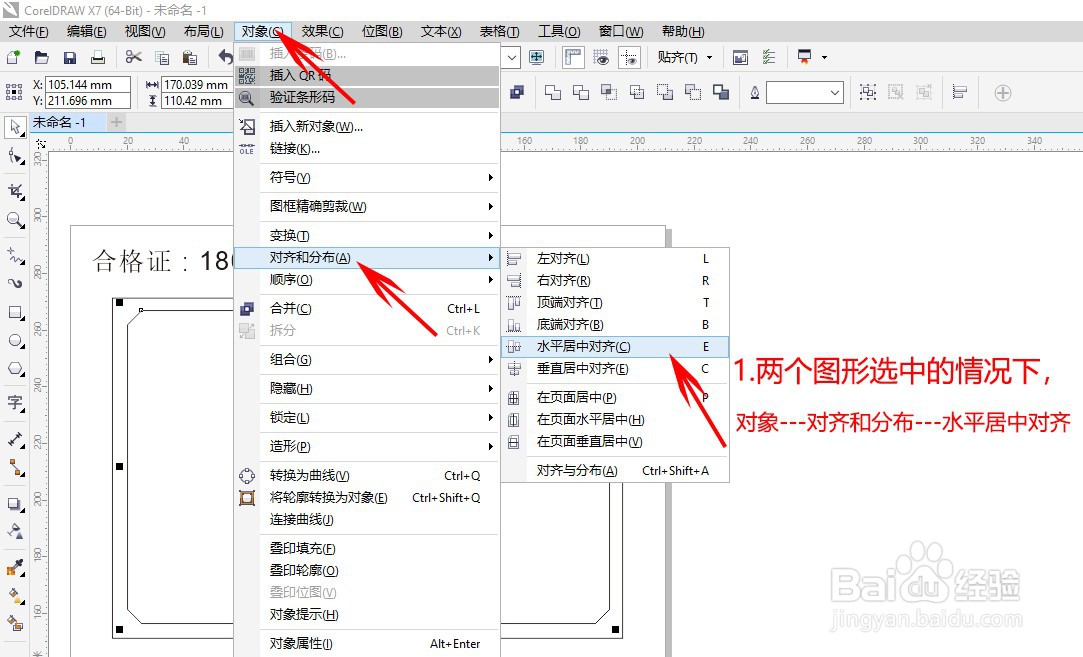
Task: Click the Open folder icon
Action: coord(41,57)
